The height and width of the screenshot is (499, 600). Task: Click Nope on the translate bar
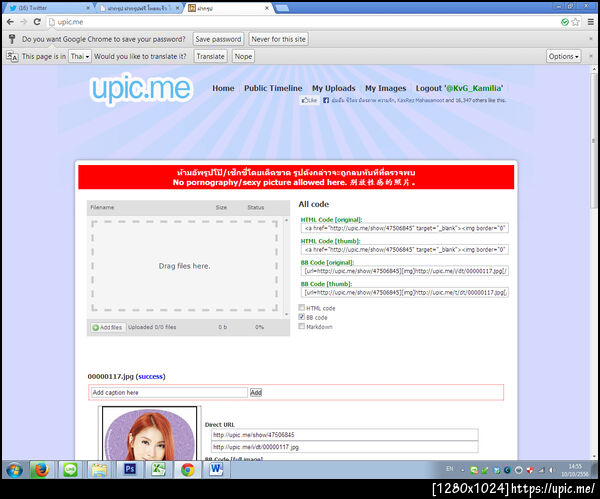[243, 56]
